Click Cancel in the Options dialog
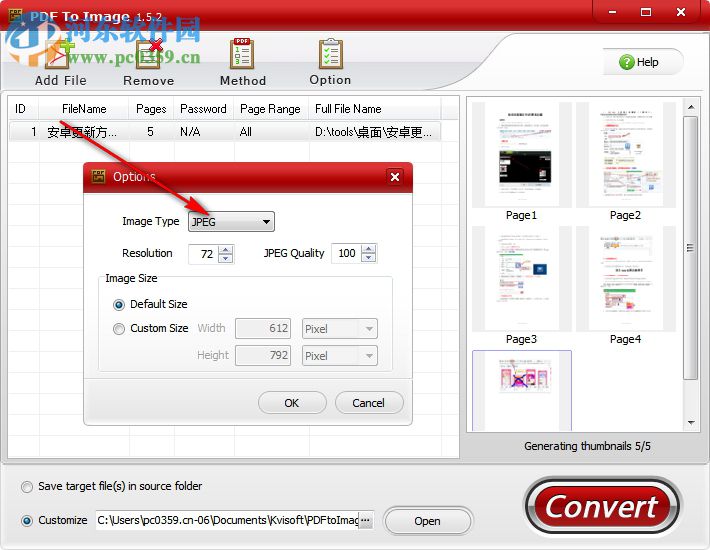 tap(369, 403)
